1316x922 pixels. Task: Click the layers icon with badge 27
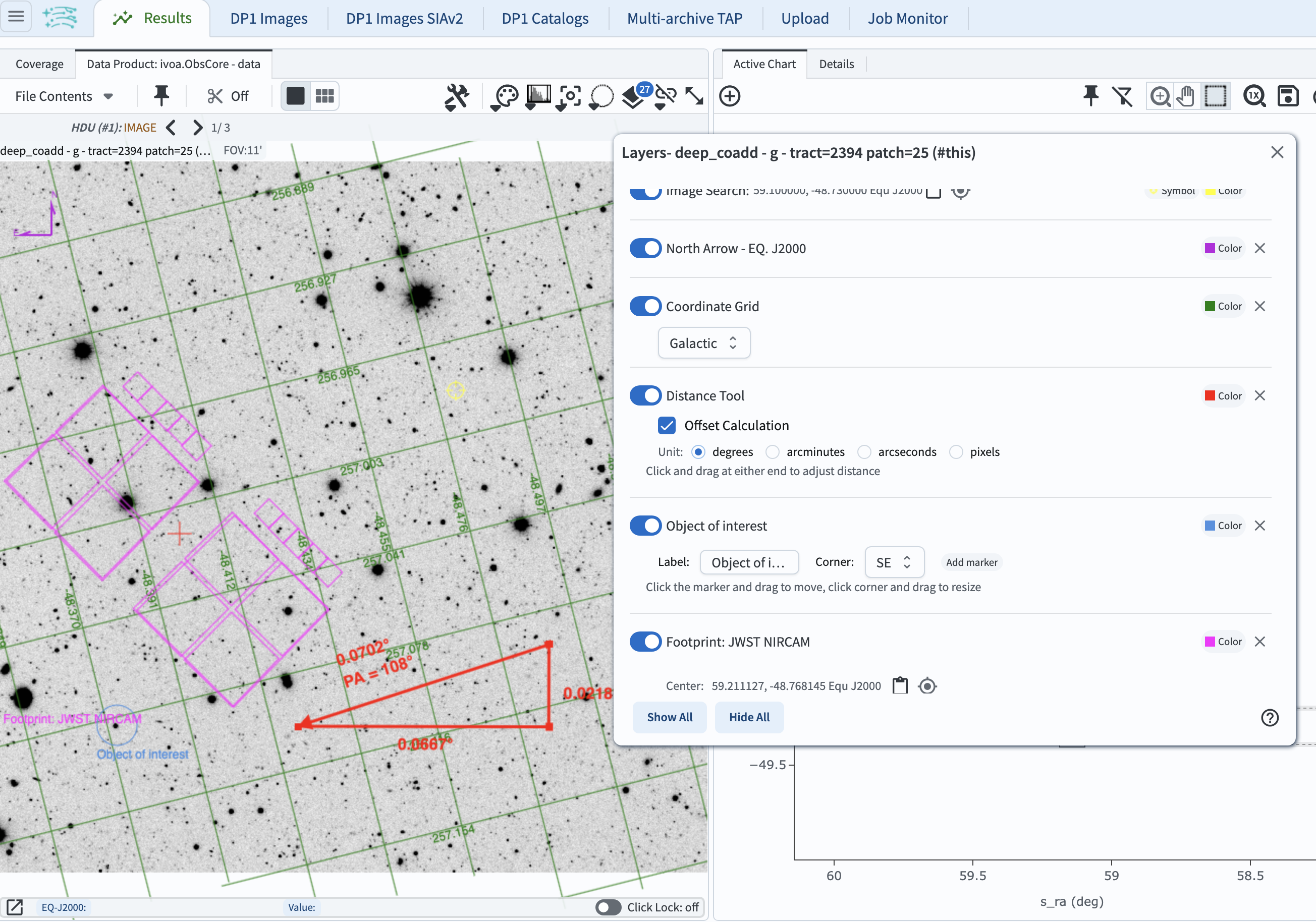(634, 96)
